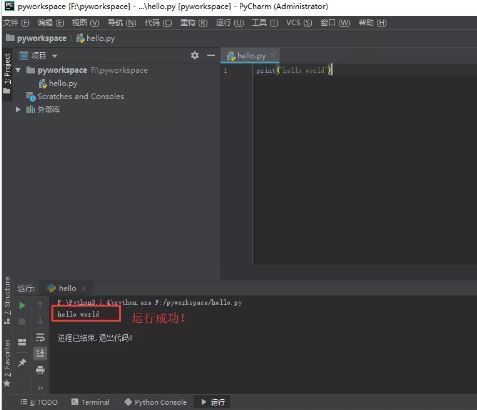This screenshot has width=477, height=410.
Task: Toggle the 1: Project side panel
Action: 7,73
